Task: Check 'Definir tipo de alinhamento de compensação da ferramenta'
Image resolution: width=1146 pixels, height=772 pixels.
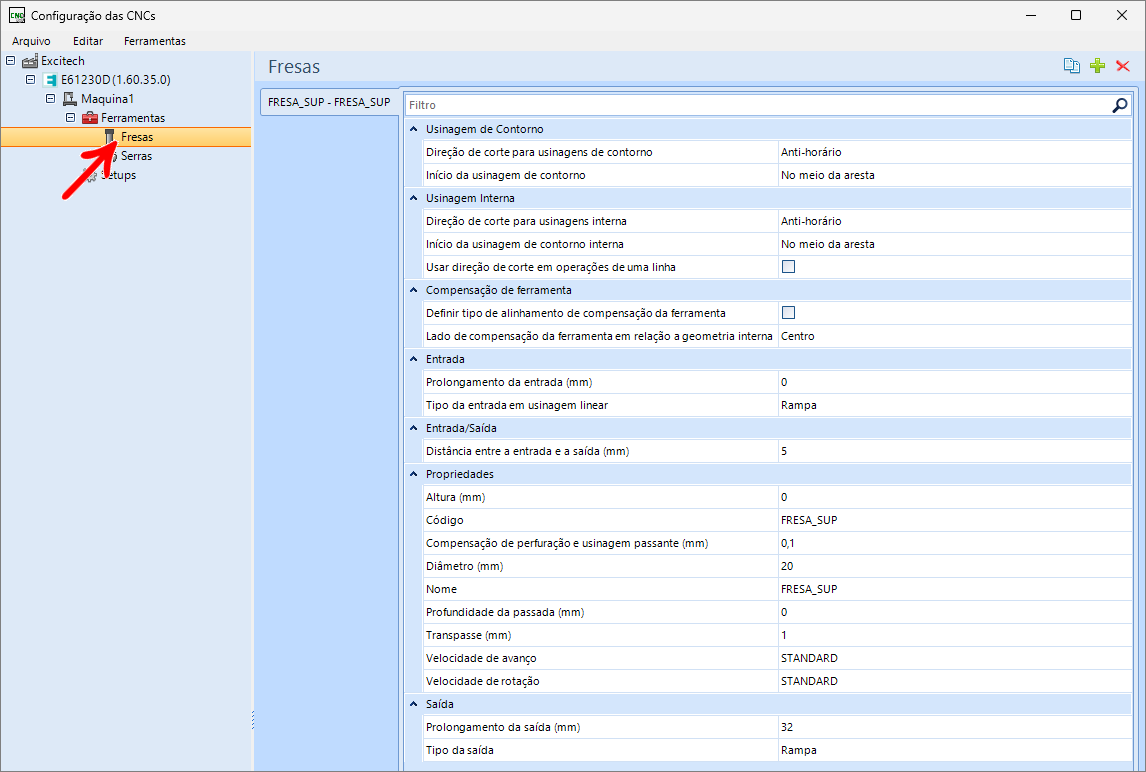Action: click(788, 313)
